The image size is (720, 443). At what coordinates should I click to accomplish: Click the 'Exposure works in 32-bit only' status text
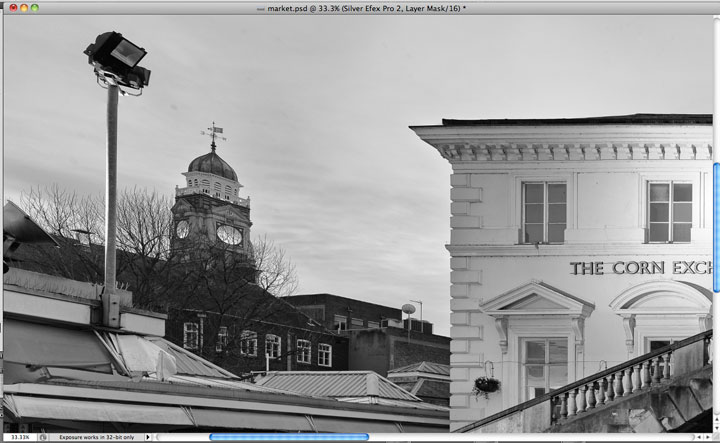click(x=96, y=437)
